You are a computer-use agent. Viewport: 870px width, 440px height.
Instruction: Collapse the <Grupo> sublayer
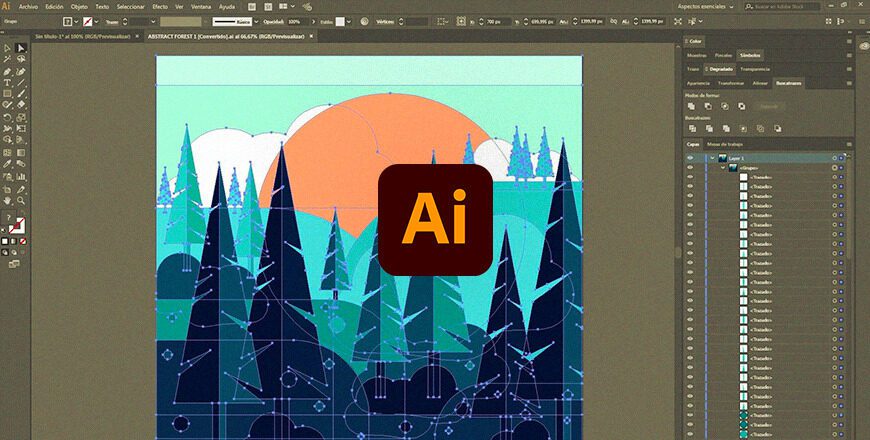[723, 168]
